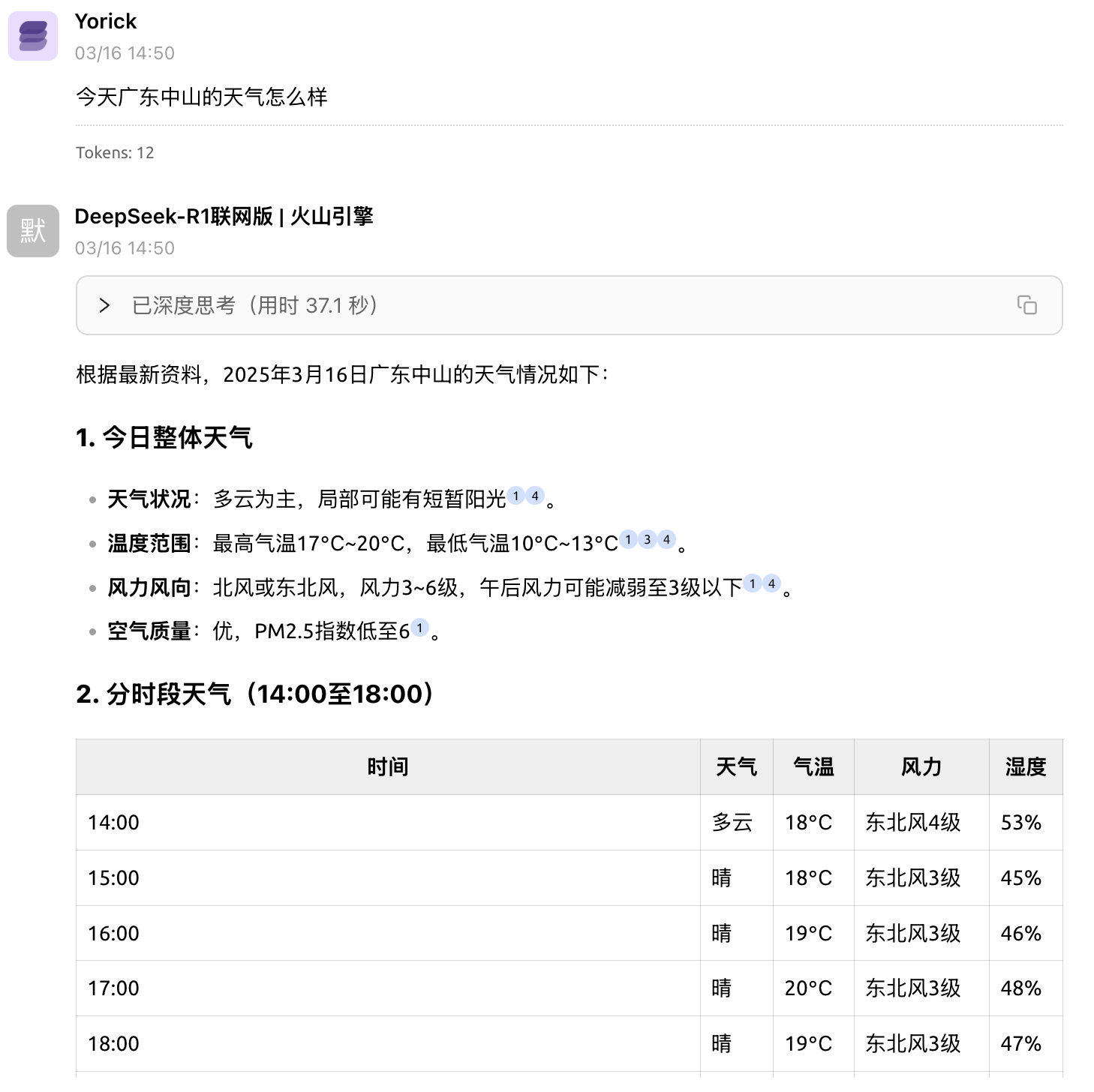Open citation 1 on 风力风向 line
Image resolution: width=1094 pixels, height=1092 pixels.
coord(753,583)
